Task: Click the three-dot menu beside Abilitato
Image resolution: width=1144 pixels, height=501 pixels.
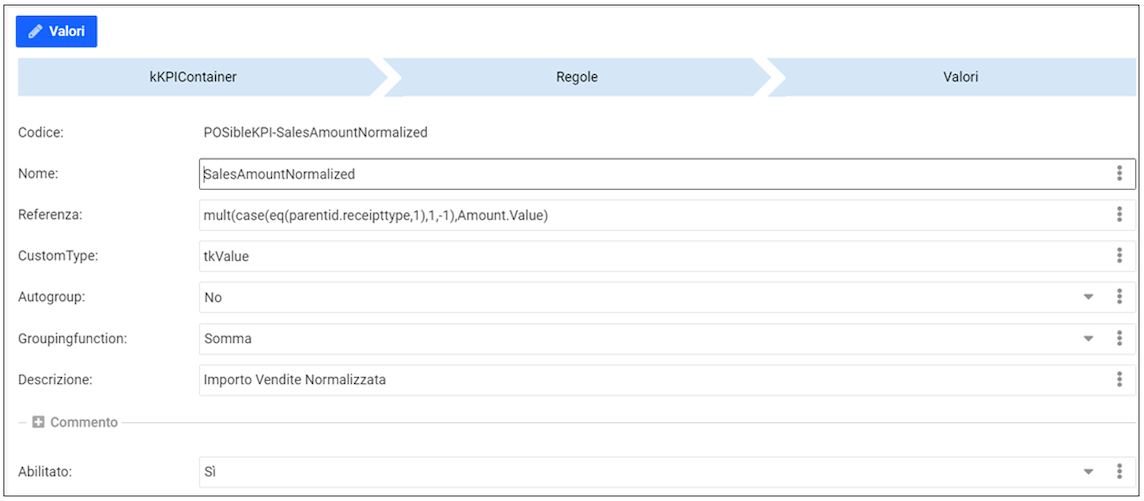Action: pyautogui.click(x=1119, y=472)
